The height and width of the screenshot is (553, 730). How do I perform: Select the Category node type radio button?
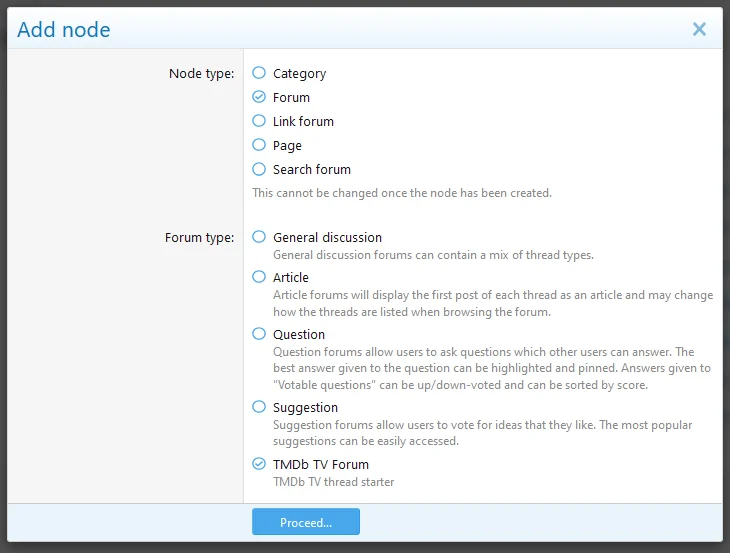click(x=259, y=73)
